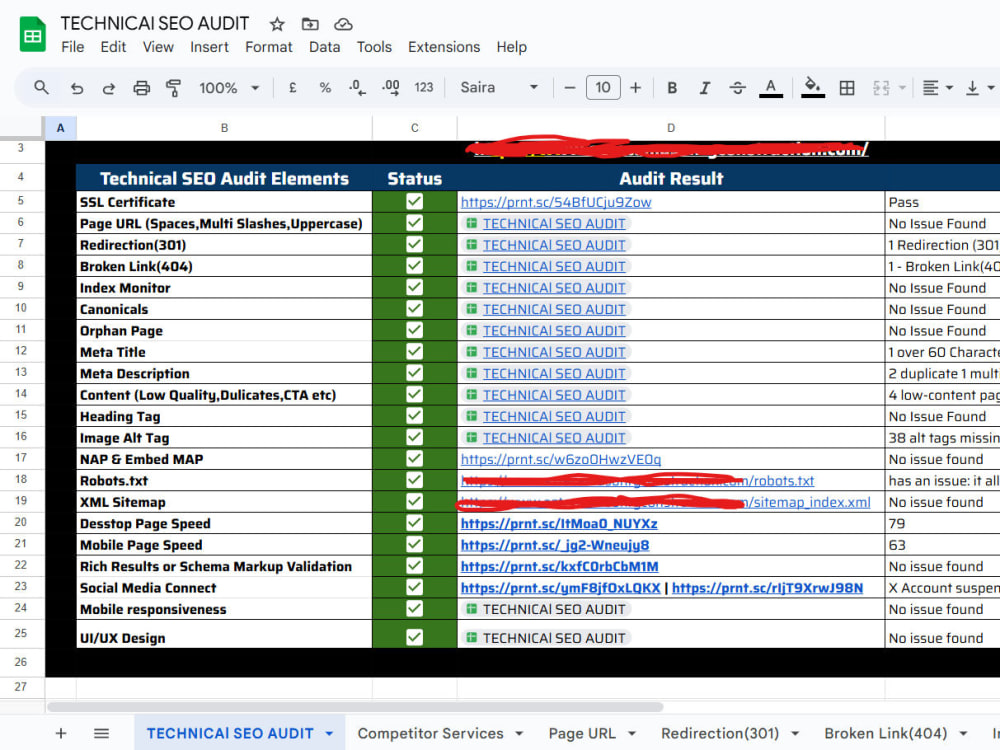Image resolution: width=1000 pixels, height=750 pixels.
Task: Open vertical align dropdown
Action: 980,88
